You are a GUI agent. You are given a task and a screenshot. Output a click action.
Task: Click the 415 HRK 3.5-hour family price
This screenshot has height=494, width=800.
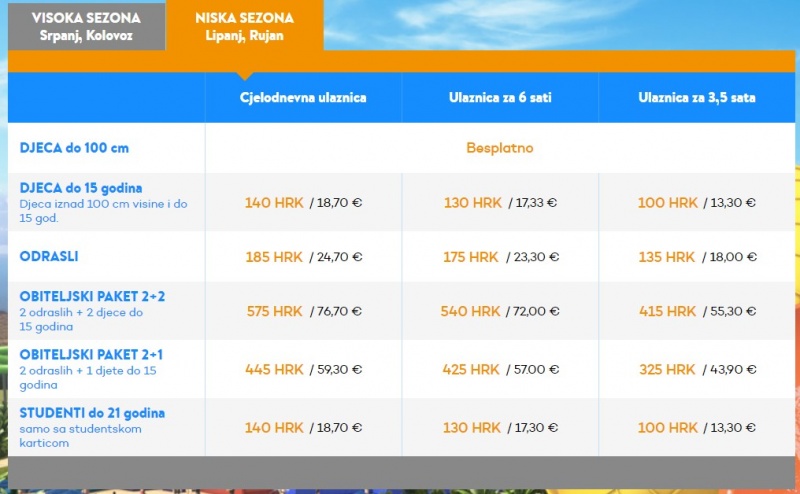[x=667, y=312]
